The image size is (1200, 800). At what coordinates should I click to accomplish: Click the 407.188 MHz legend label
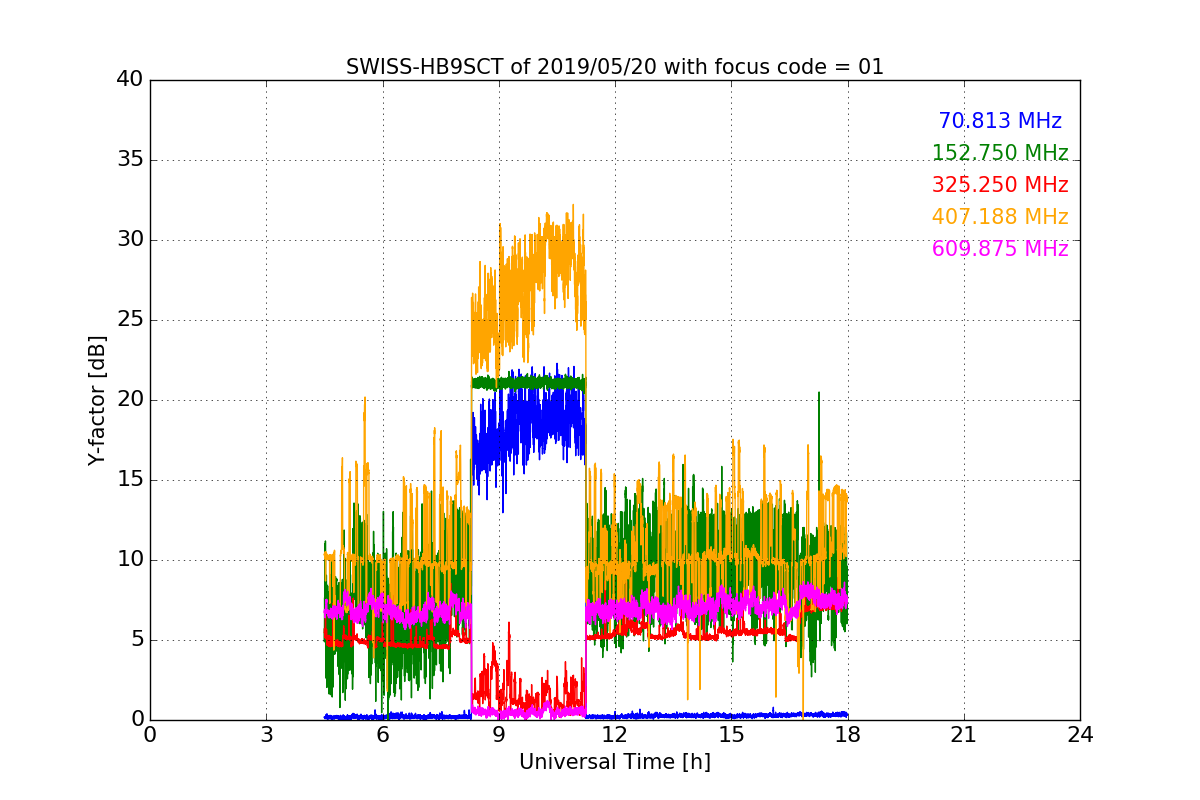coord(1000,217)
